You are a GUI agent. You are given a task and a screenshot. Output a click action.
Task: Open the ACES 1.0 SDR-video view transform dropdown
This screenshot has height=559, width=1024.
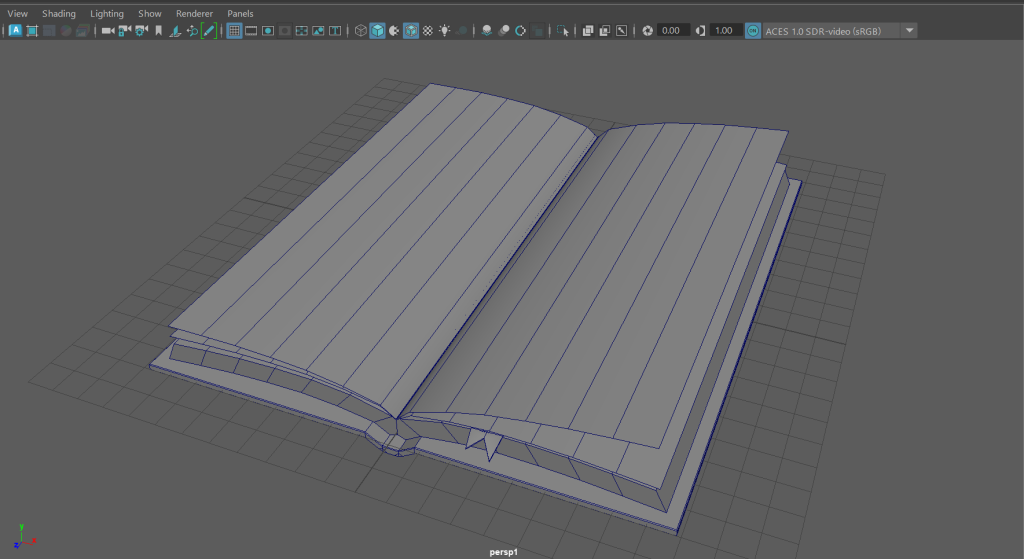[908, 31]
